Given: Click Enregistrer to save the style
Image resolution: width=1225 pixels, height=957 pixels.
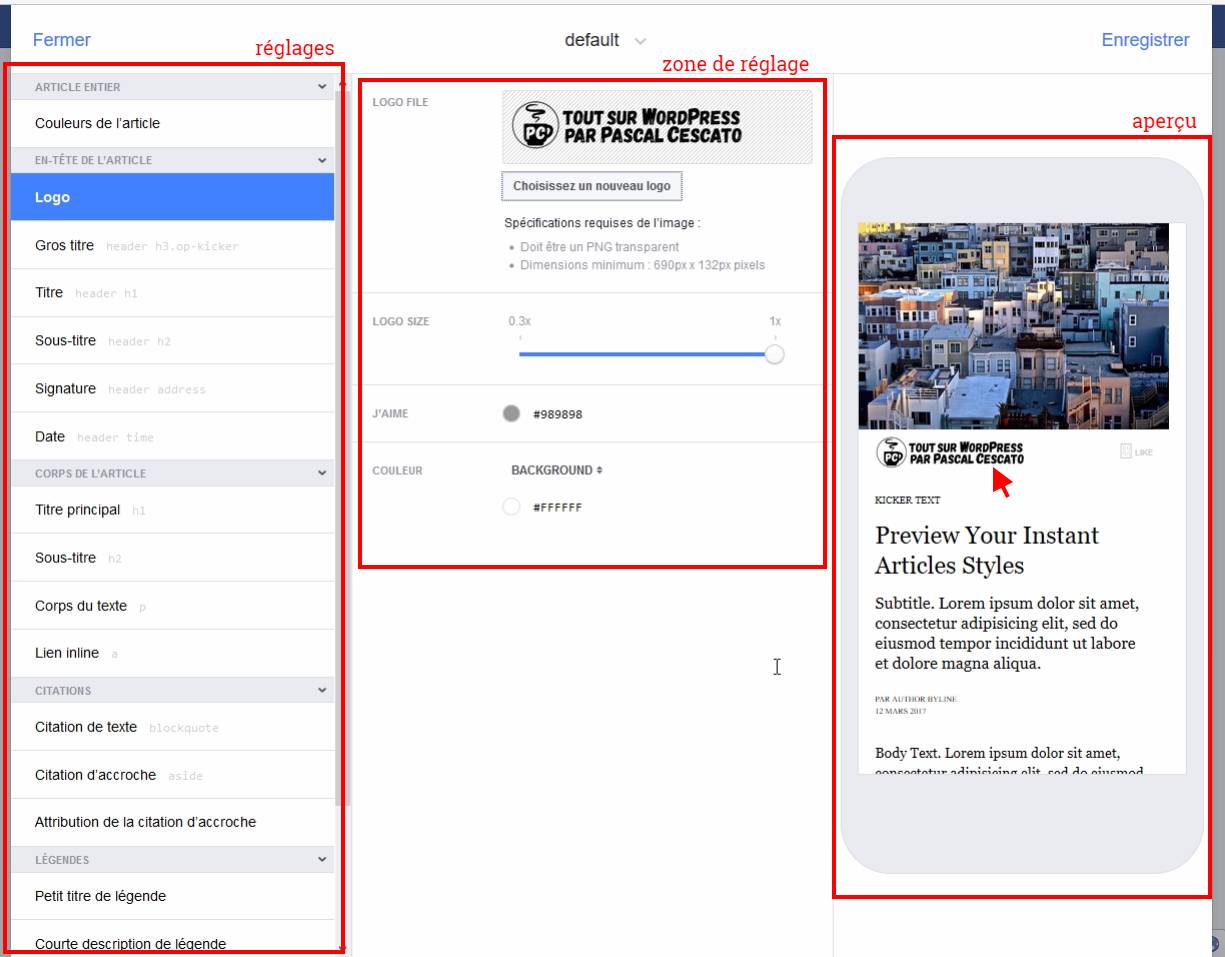Looking at the screenshot, I should pos(1145,40).
